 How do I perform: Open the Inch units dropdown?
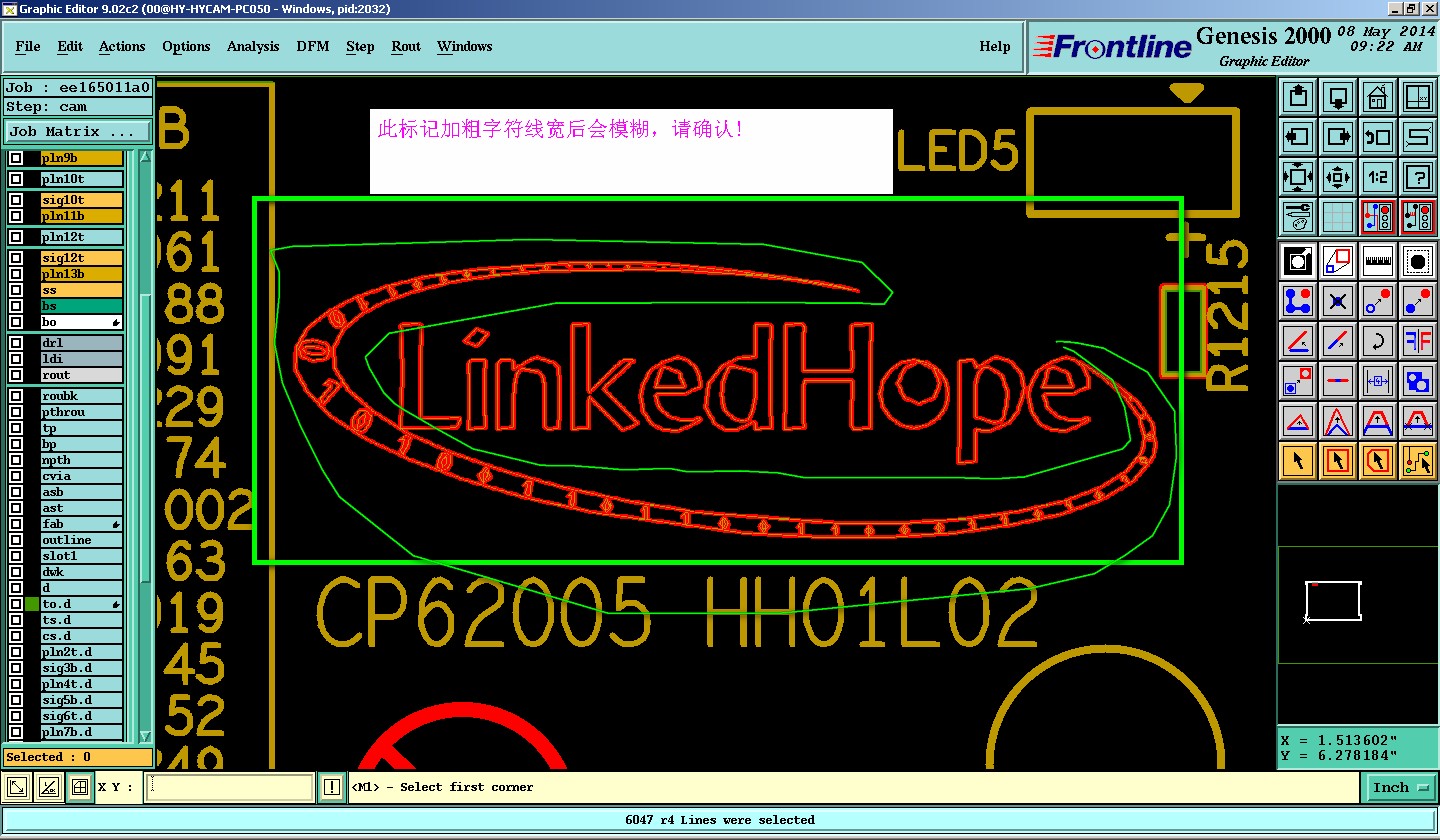(x=1400, y=788)
